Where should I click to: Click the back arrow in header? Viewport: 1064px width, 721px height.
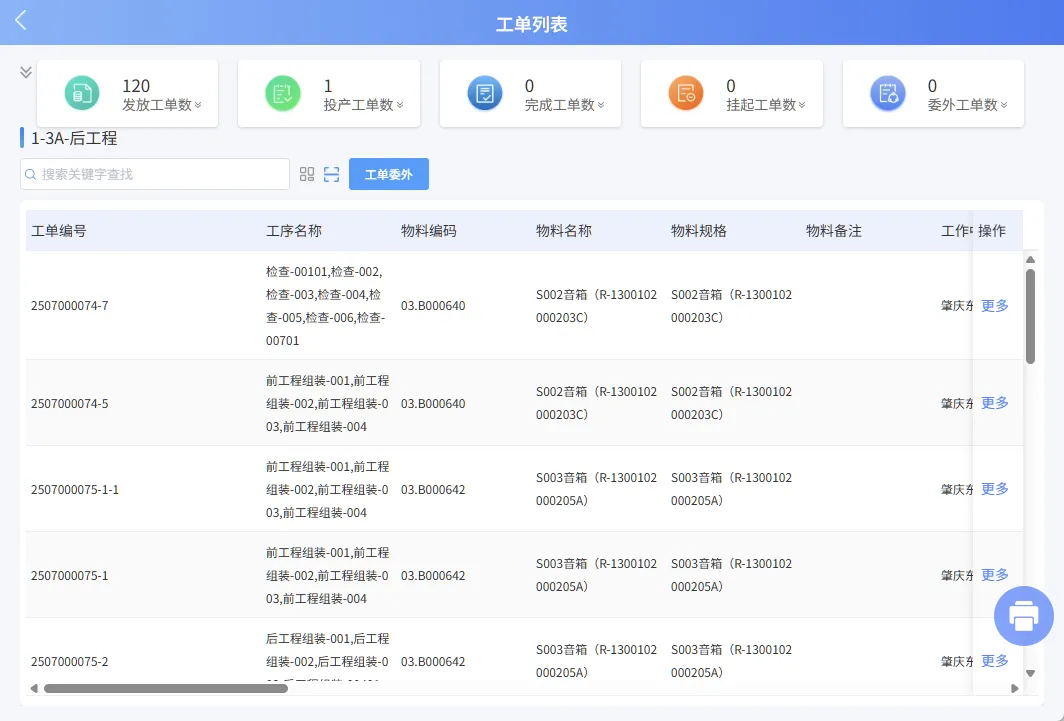click(20, 21)
